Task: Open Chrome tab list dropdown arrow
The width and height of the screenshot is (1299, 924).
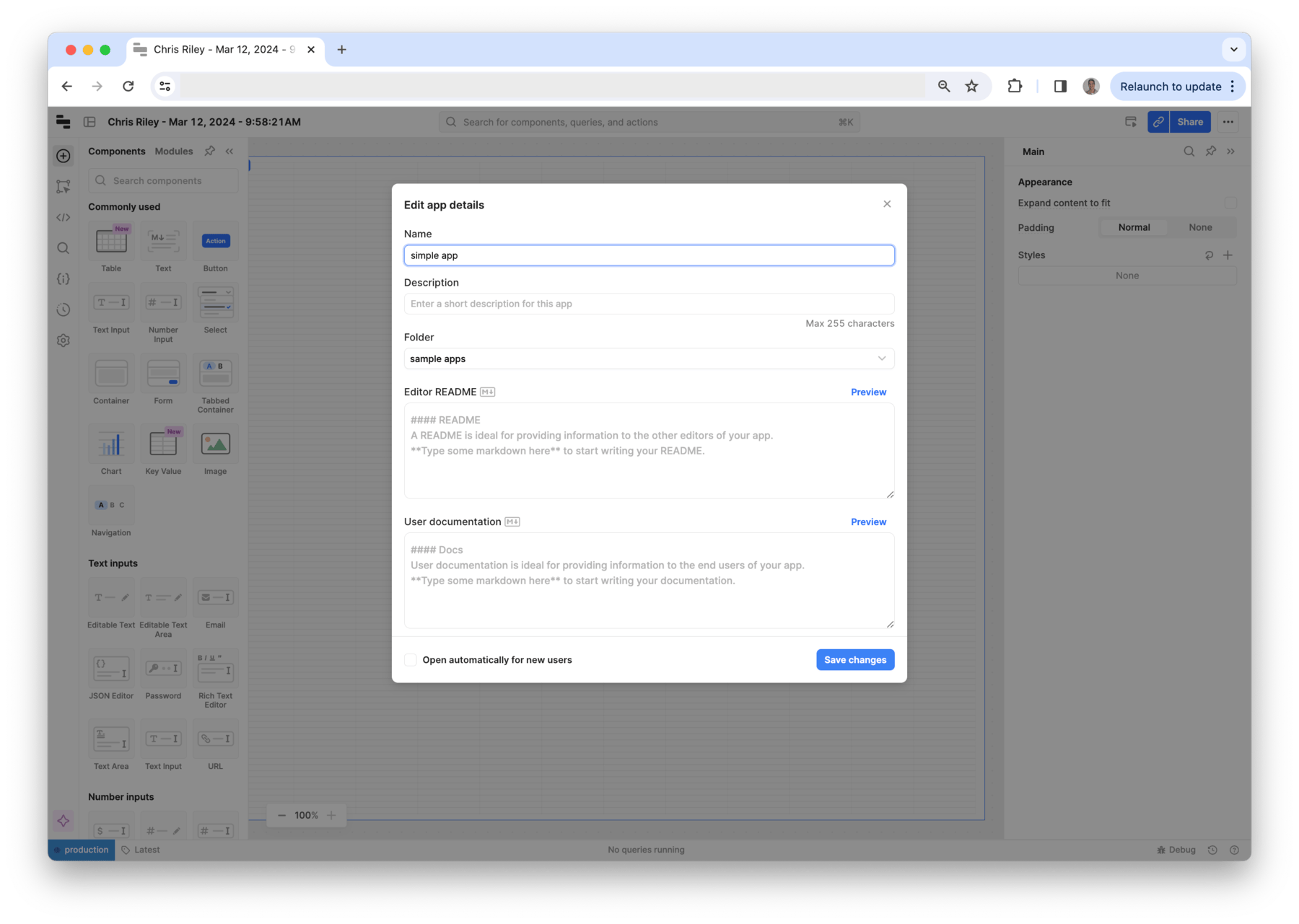Action: click(x=1233, y=50)
